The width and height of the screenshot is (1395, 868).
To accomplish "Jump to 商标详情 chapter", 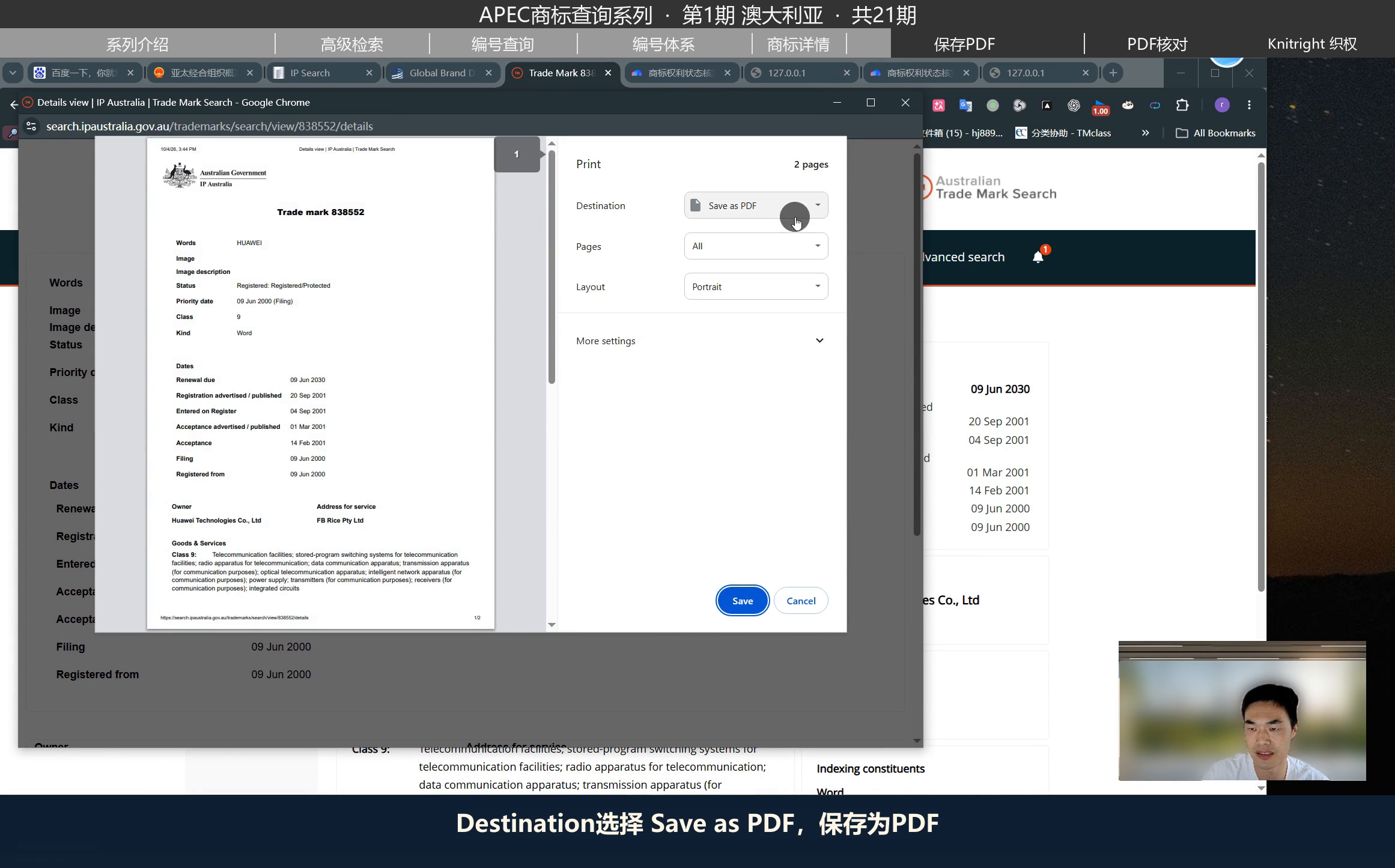I will coord(798,44).
